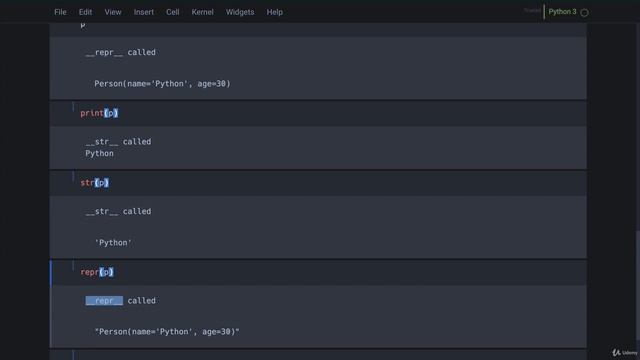Click the kernel idle status circle
The image size is (640, 360).
584,13
